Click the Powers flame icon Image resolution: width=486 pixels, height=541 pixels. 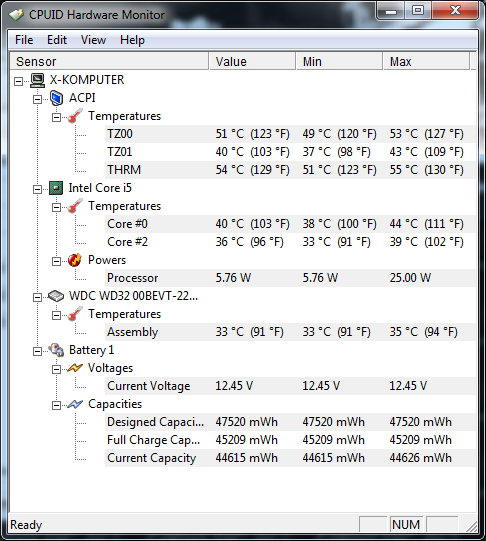click(x=75, y=260)
